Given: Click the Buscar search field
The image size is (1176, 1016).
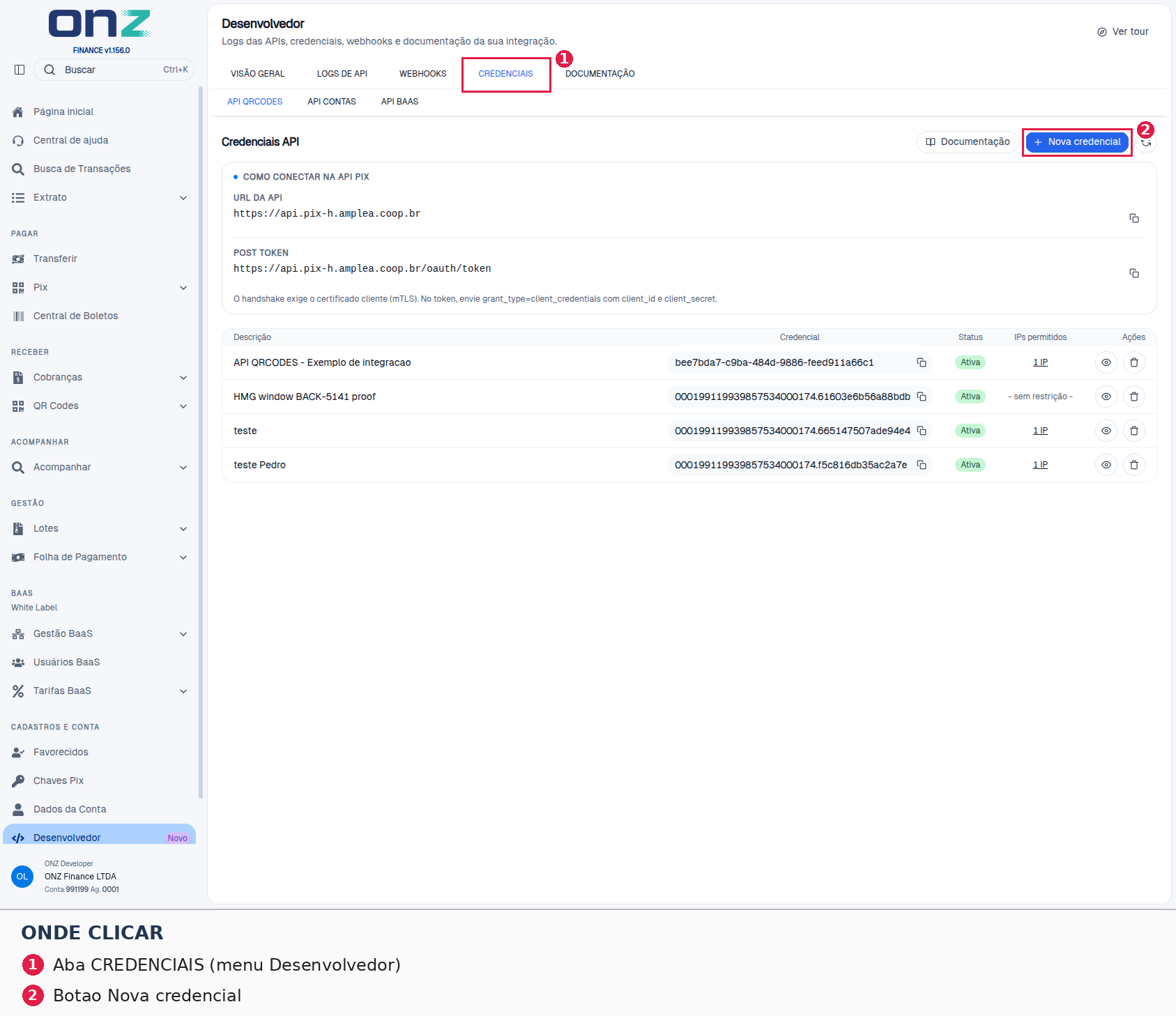Looking at the screenshot, I should [114, 70].
